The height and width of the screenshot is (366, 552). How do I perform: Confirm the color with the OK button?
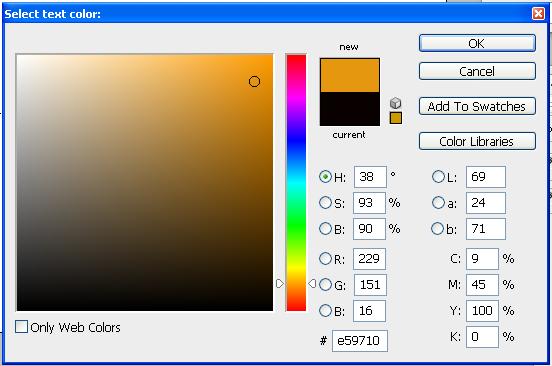pos(477,43)
